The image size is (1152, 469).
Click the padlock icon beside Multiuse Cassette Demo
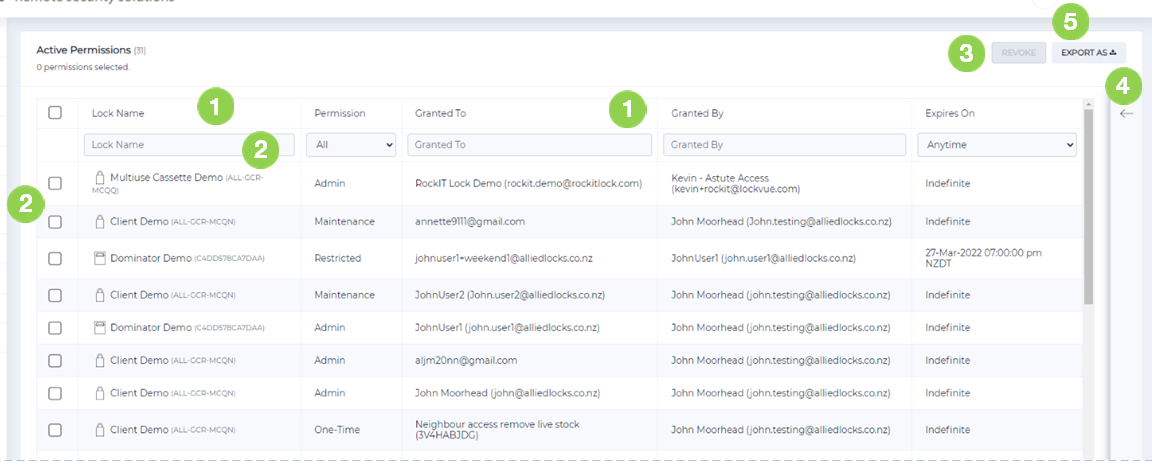pos(101,177)
